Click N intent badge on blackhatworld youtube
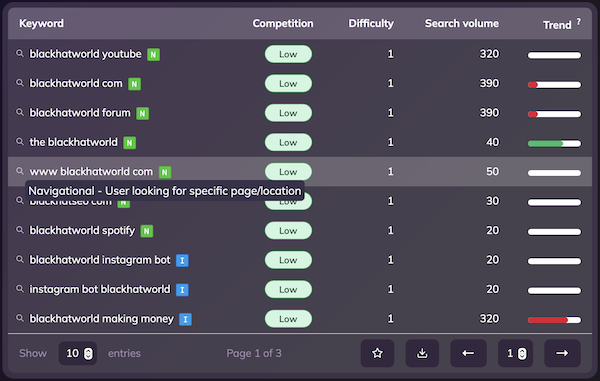The image size is (600, 381). coord(153,55)
